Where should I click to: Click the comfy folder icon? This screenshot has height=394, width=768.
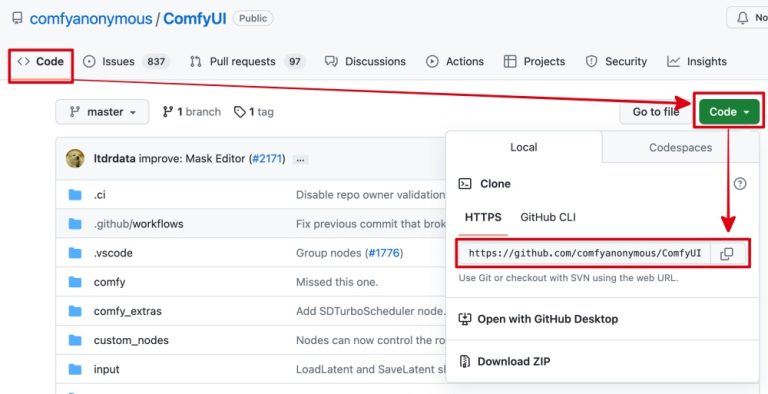75,282
